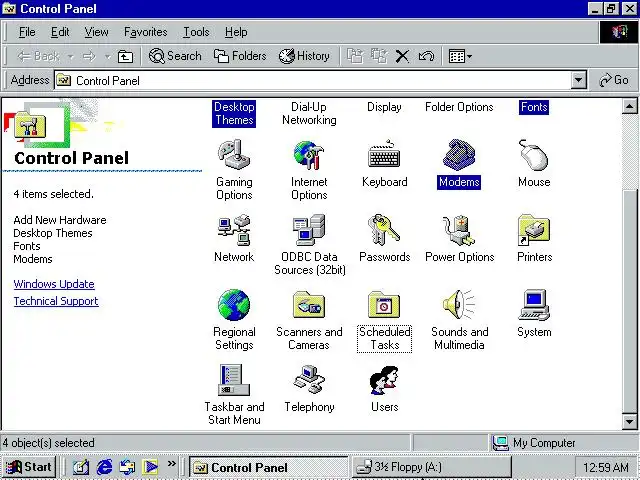This screenshot has height=480, width=640.
Task: Click the Go button
Action: pyautogui.click(x=614, y=80)
